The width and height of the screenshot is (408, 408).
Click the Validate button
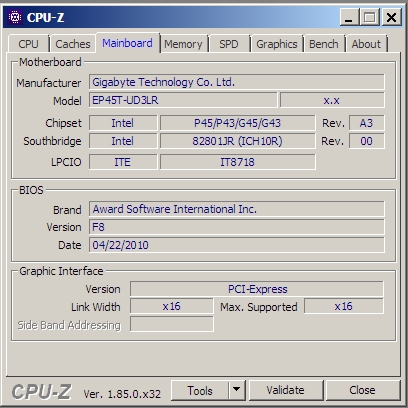pos(286,390)
